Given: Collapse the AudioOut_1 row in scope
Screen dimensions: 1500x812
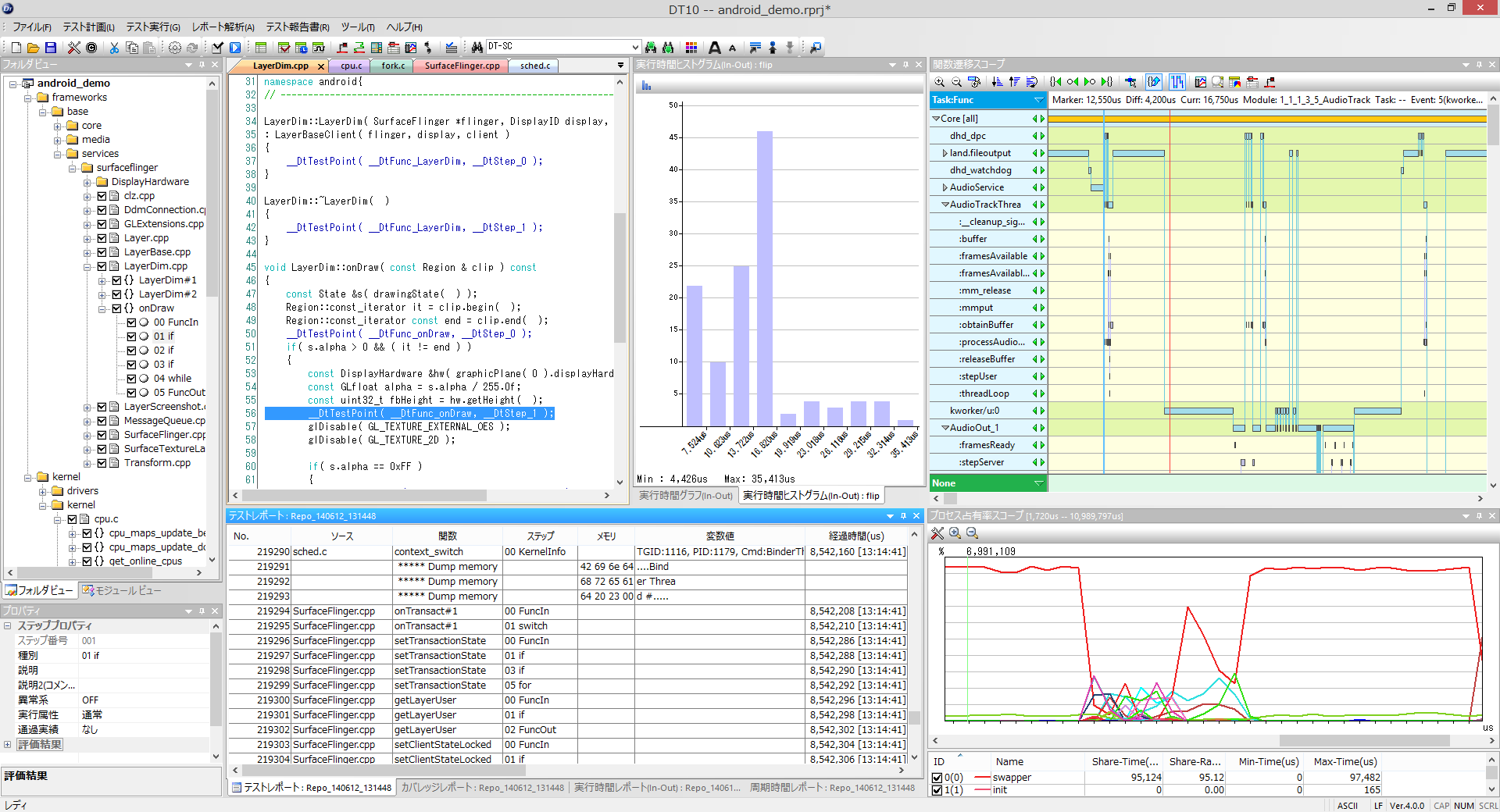Looking at the screenshot, I should 945,428.
